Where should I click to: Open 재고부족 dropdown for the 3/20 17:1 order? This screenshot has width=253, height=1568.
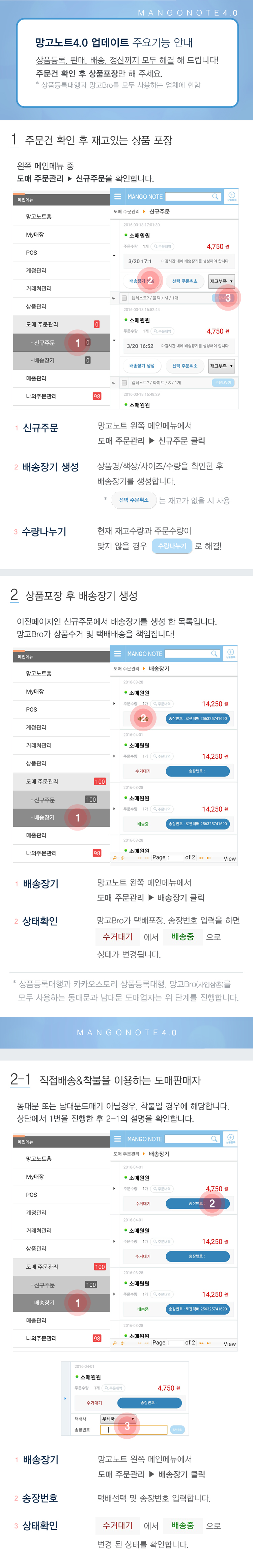[x=221, y=281]
